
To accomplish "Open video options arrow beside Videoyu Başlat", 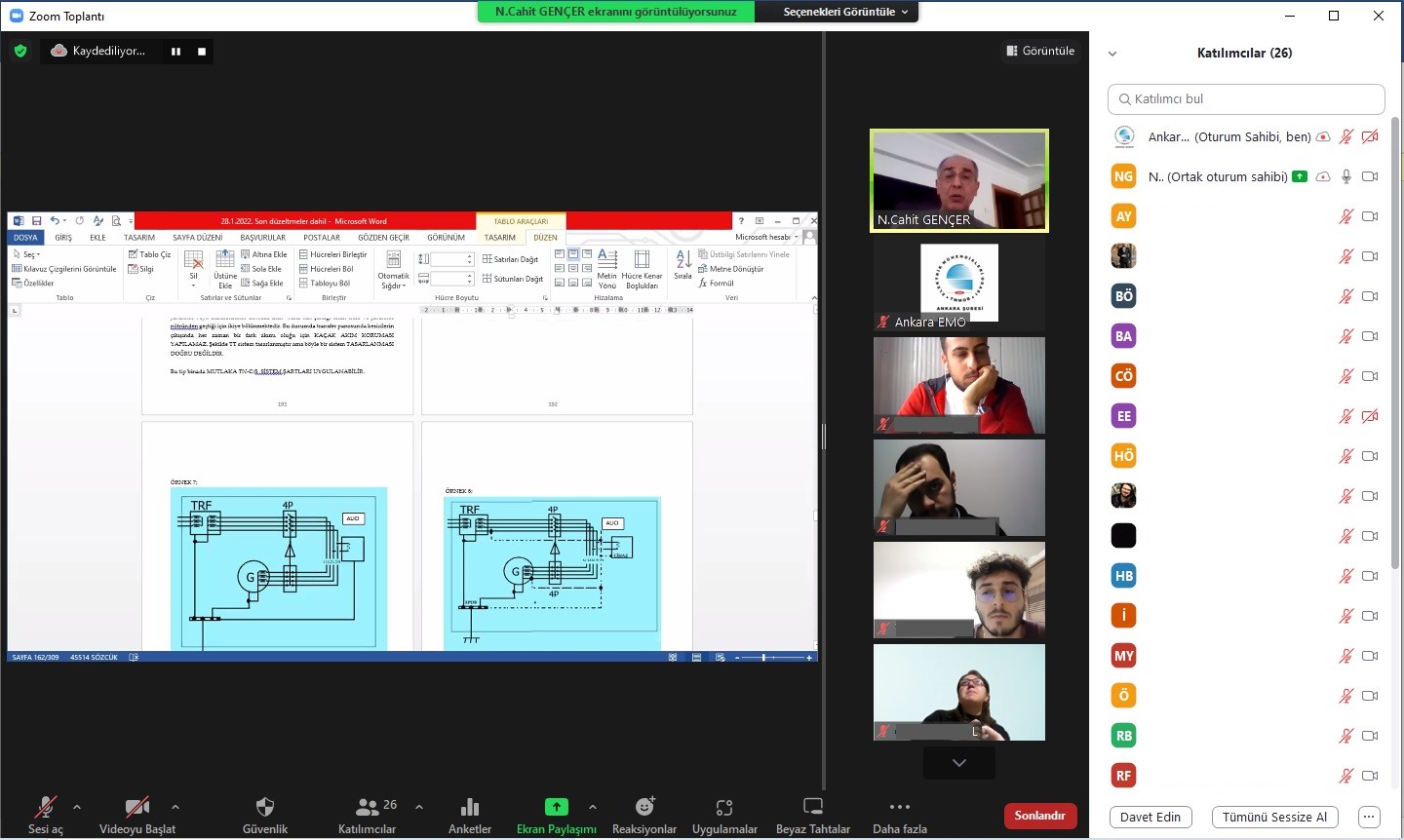I will coord(175,807).
